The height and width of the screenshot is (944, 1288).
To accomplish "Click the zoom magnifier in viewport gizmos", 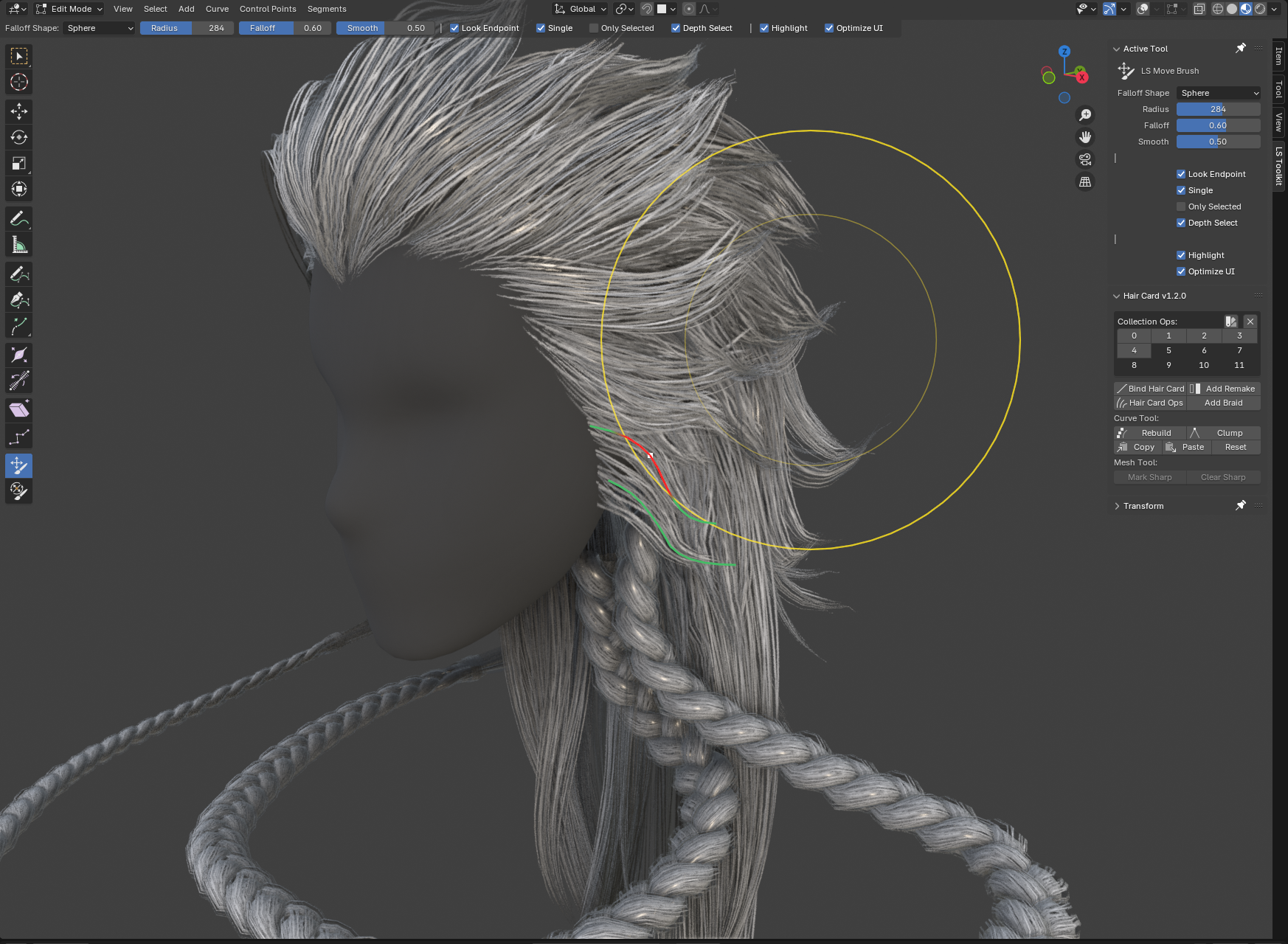I will tap(1085, 114).
